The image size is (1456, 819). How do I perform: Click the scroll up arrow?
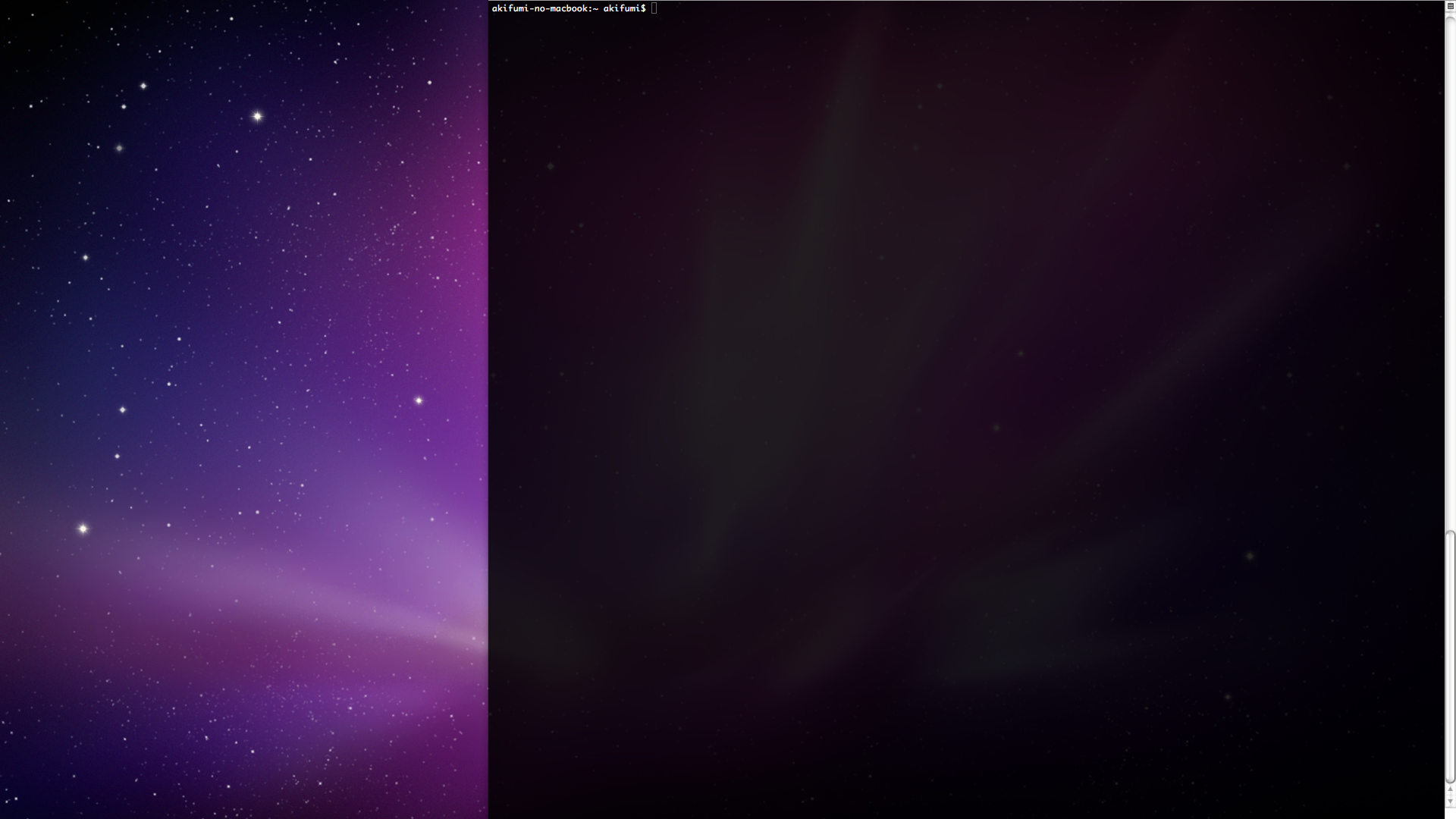click(1450, 789)
